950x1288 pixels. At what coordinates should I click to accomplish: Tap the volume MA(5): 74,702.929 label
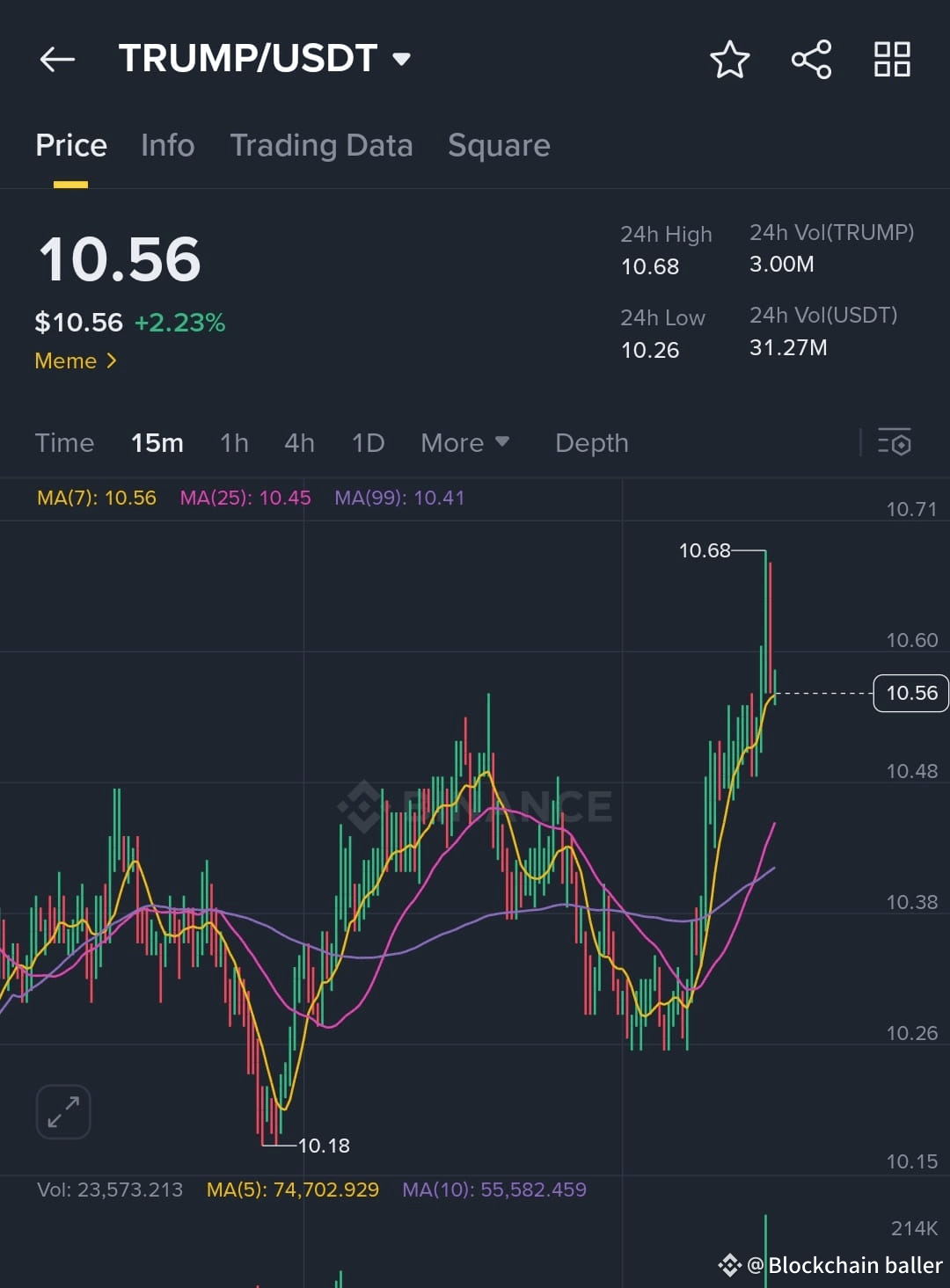(293, 1190)
